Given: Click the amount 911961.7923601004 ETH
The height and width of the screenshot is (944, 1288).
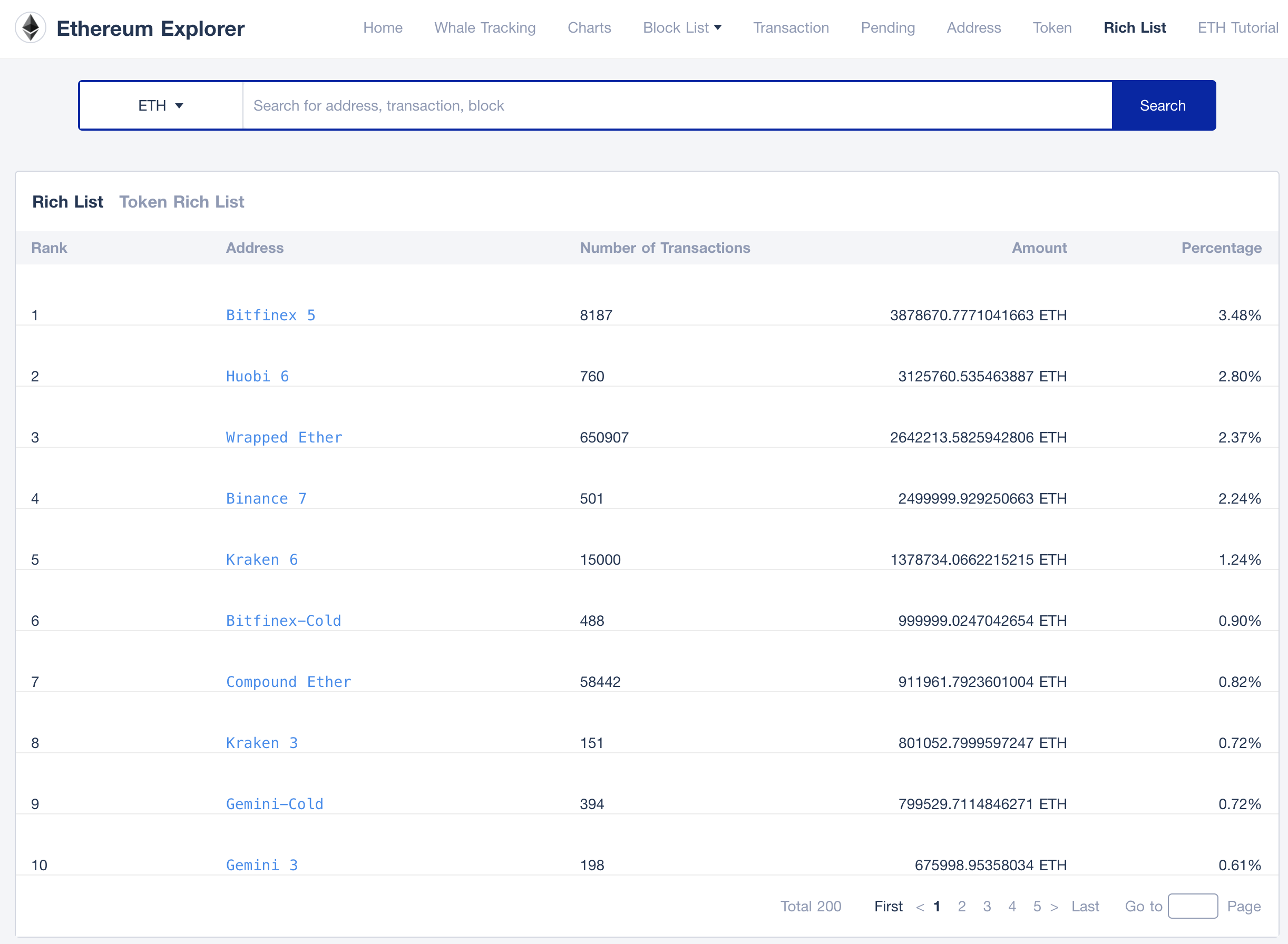Looking at the screenshot, I should tap(982, 682).
